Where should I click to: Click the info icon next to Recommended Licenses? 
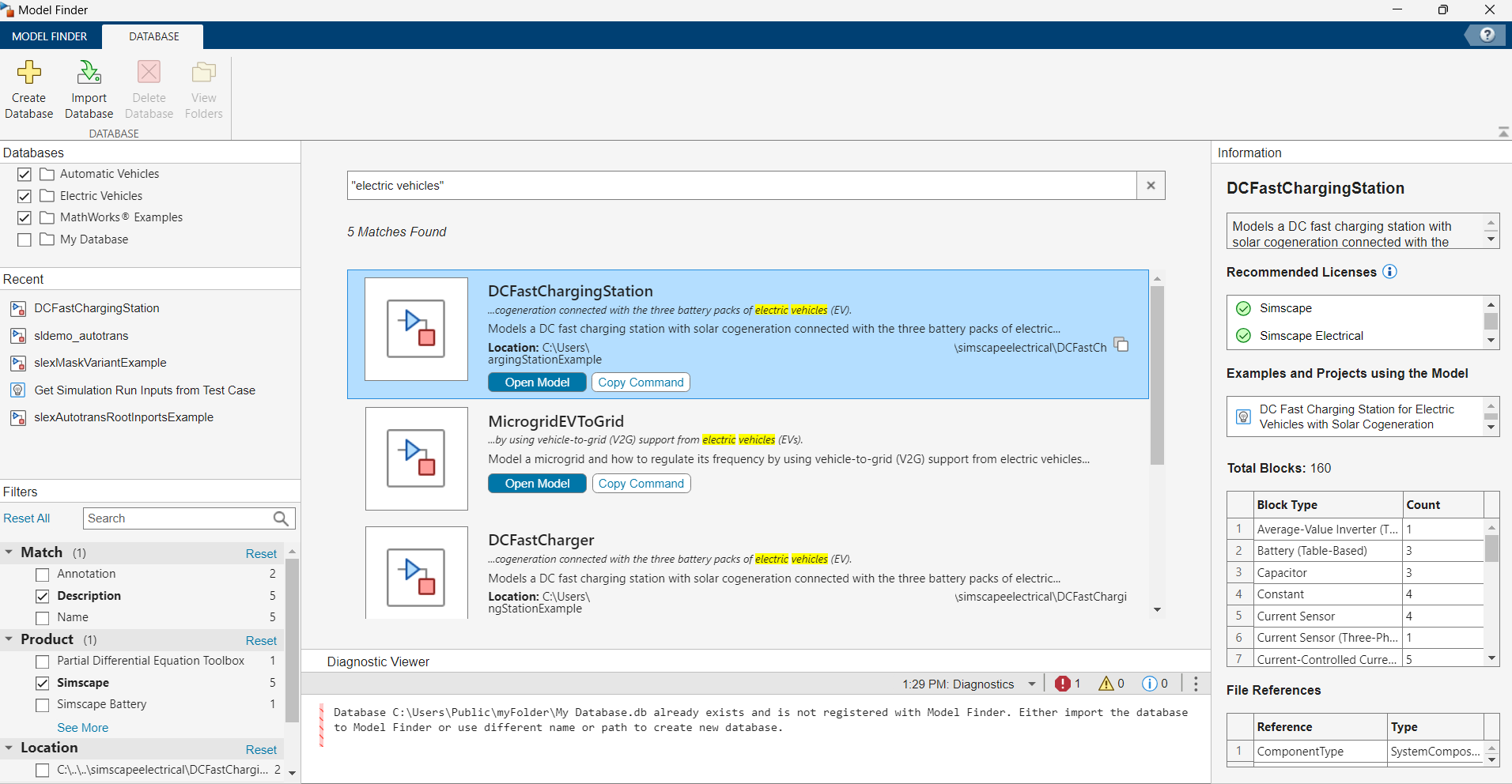(1390, 271)
